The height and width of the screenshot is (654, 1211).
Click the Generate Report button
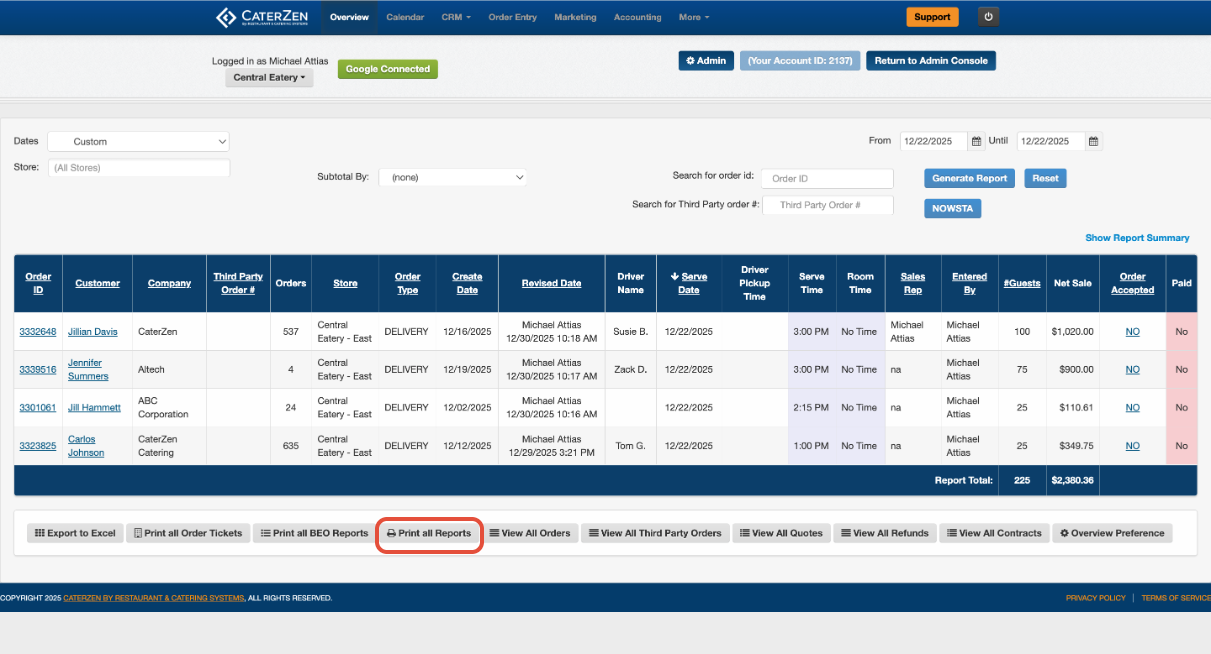pos(969,178)
